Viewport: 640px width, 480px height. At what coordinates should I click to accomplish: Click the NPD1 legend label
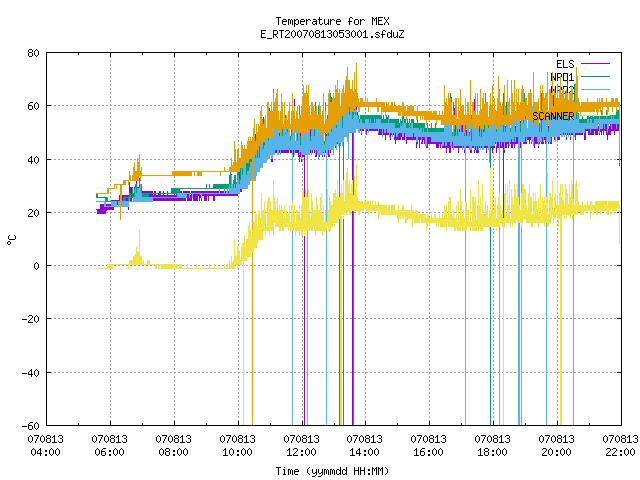562,77
